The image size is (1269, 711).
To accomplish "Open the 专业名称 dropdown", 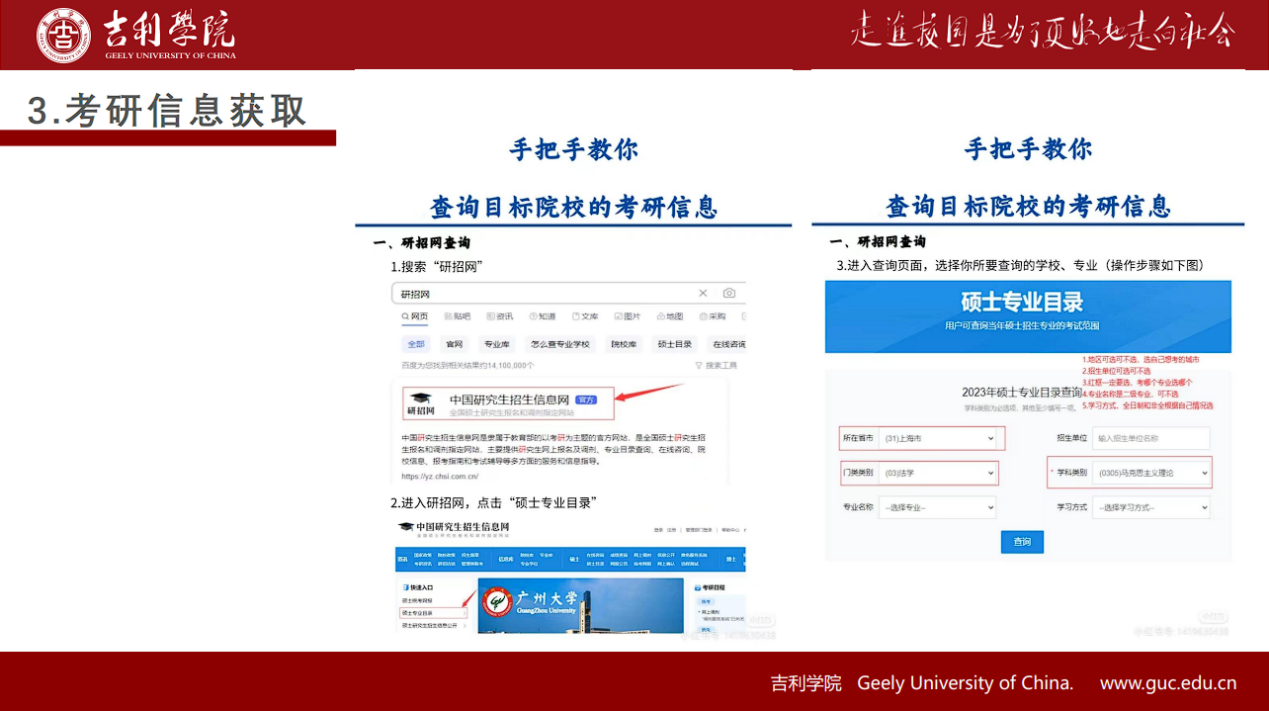I will [x=937, y=508].
